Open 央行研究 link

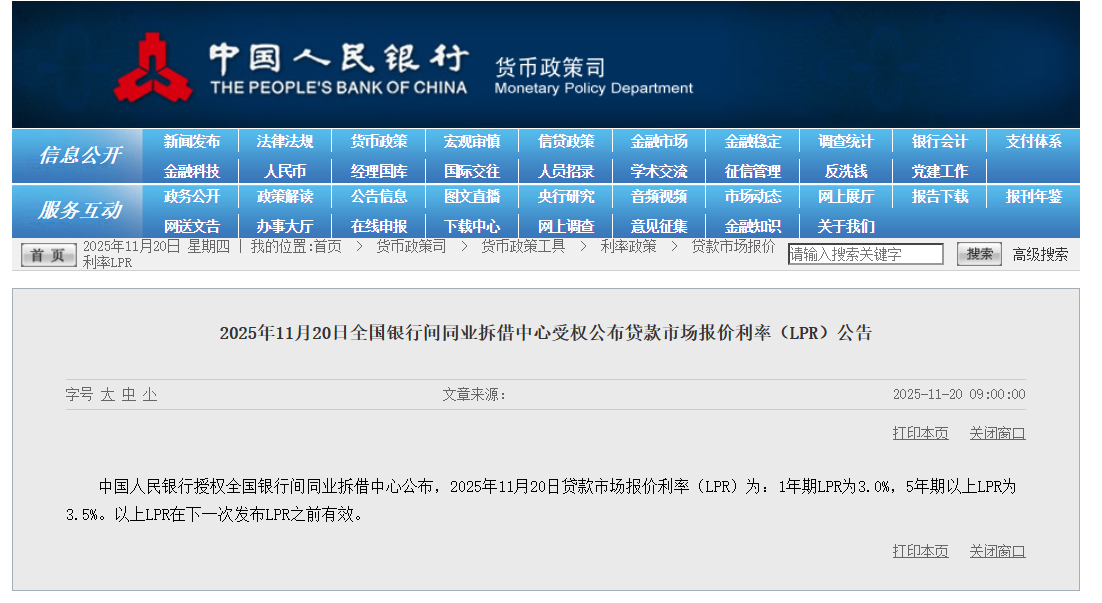click(x=566, y=196)
